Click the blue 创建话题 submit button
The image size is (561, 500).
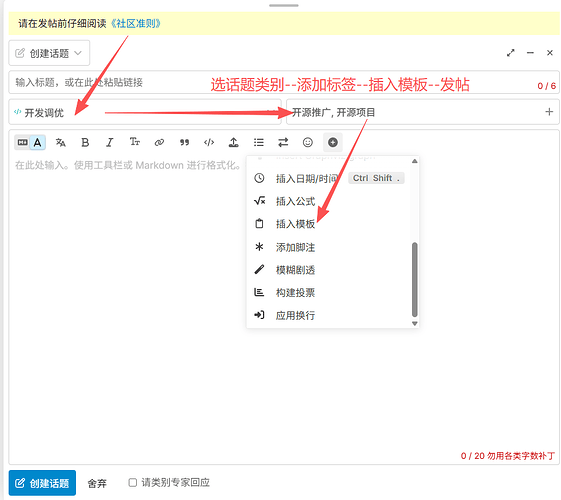tap(42, 483)
